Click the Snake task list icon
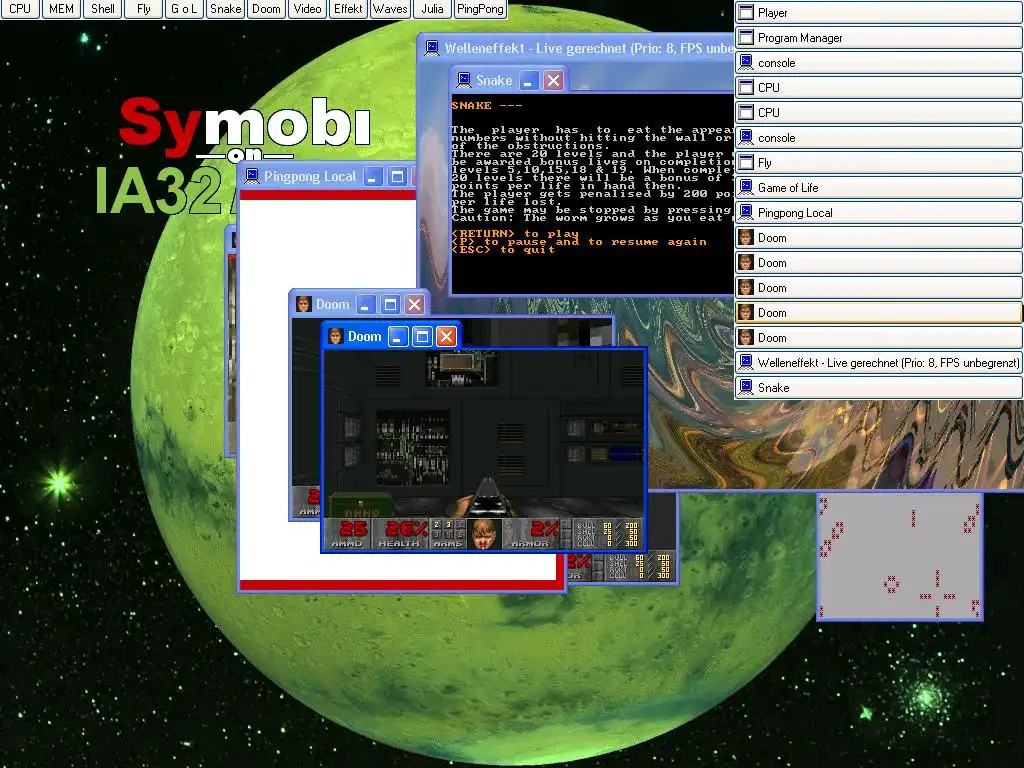This screenshot has height=768, width=1024. coord(746,388)
